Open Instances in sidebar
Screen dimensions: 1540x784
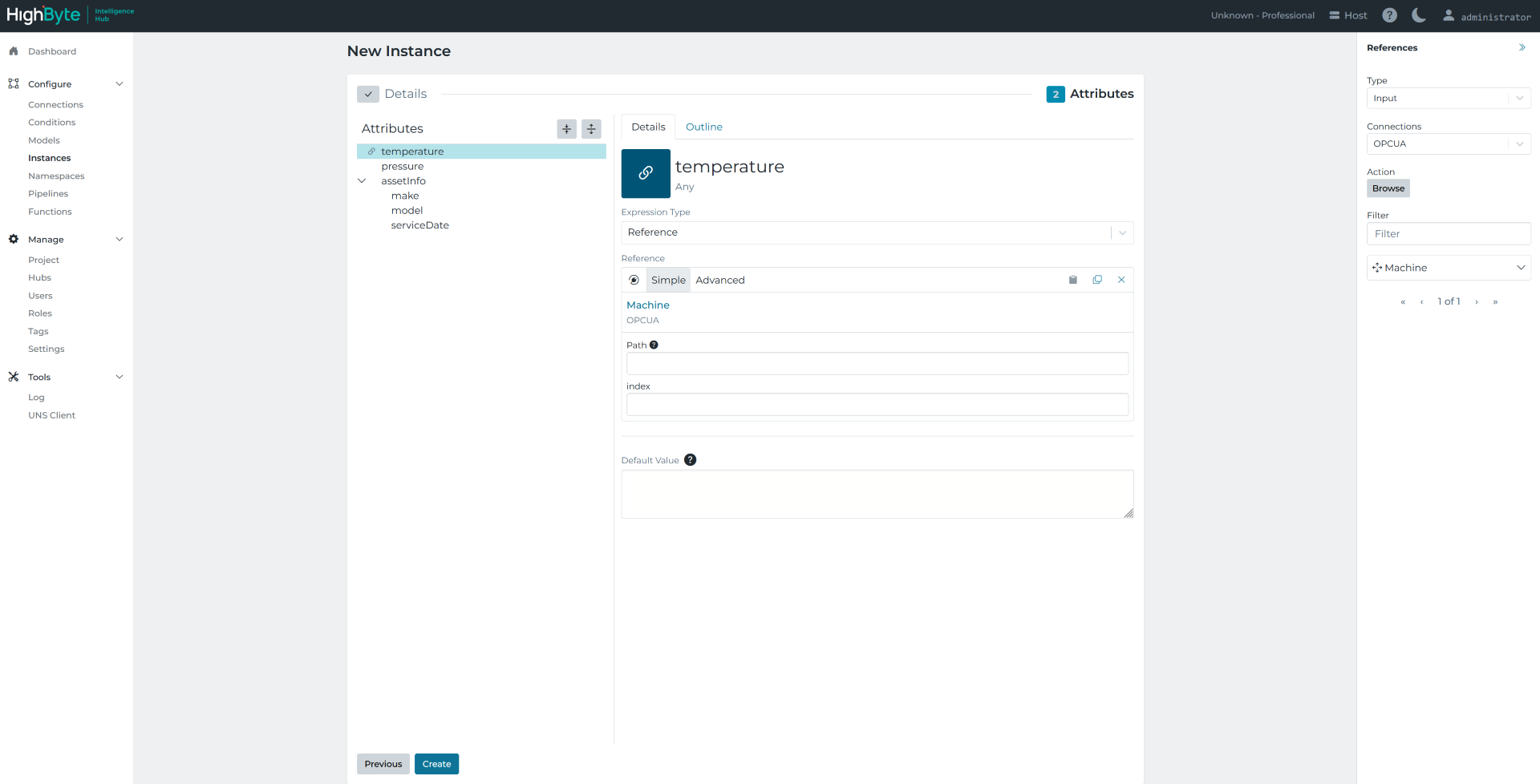[49, 158]
